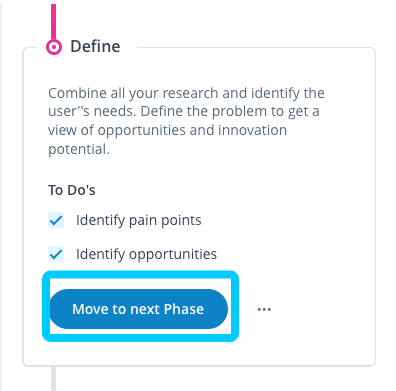Click empty space beneath the Move to next Phase button
The width and height of the screenshot is (396, 391).
coord(140,353)
